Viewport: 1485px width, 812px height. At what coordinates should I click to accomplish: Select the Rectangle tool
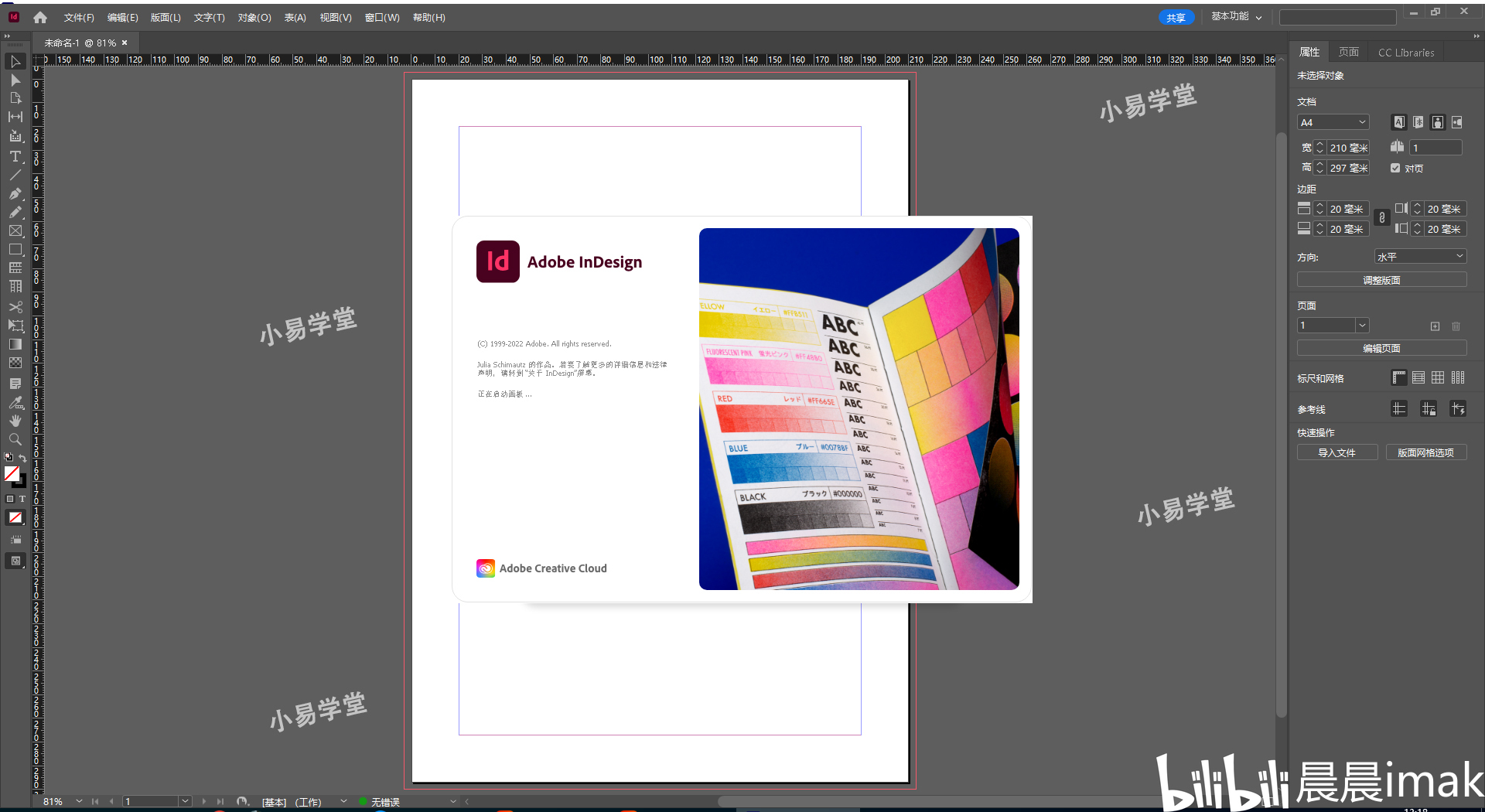pyautogui.click(x=15, y=249)
